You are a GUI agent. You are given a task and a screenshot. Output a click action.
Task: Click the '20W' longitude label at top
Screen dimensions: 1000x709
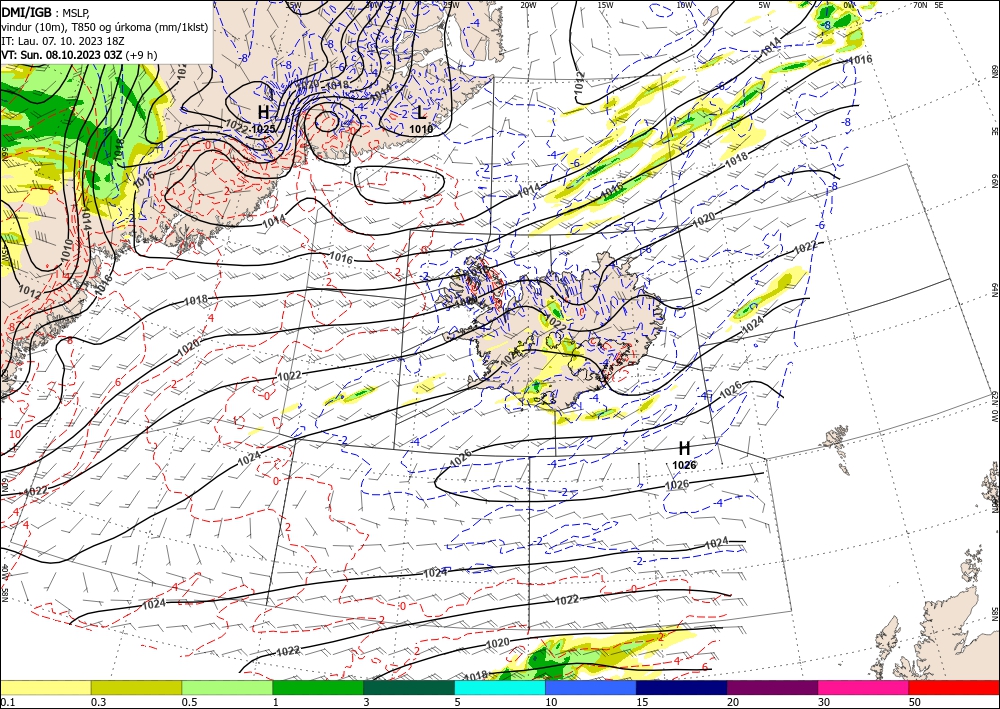coord(527,5)
